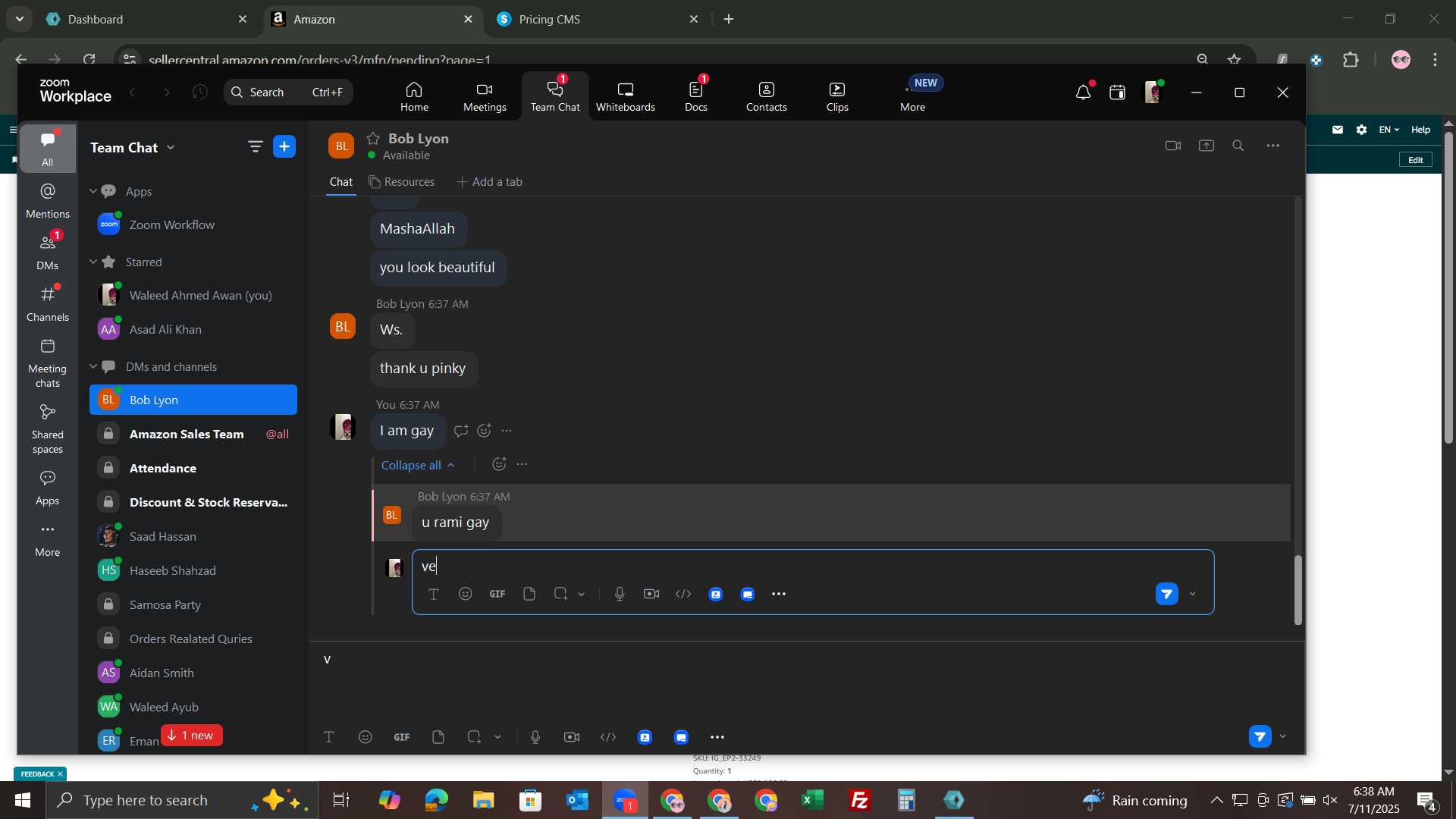Open Mentions in left sidebar
This screenshot has width=1456, height=819.
pos(47,201)
